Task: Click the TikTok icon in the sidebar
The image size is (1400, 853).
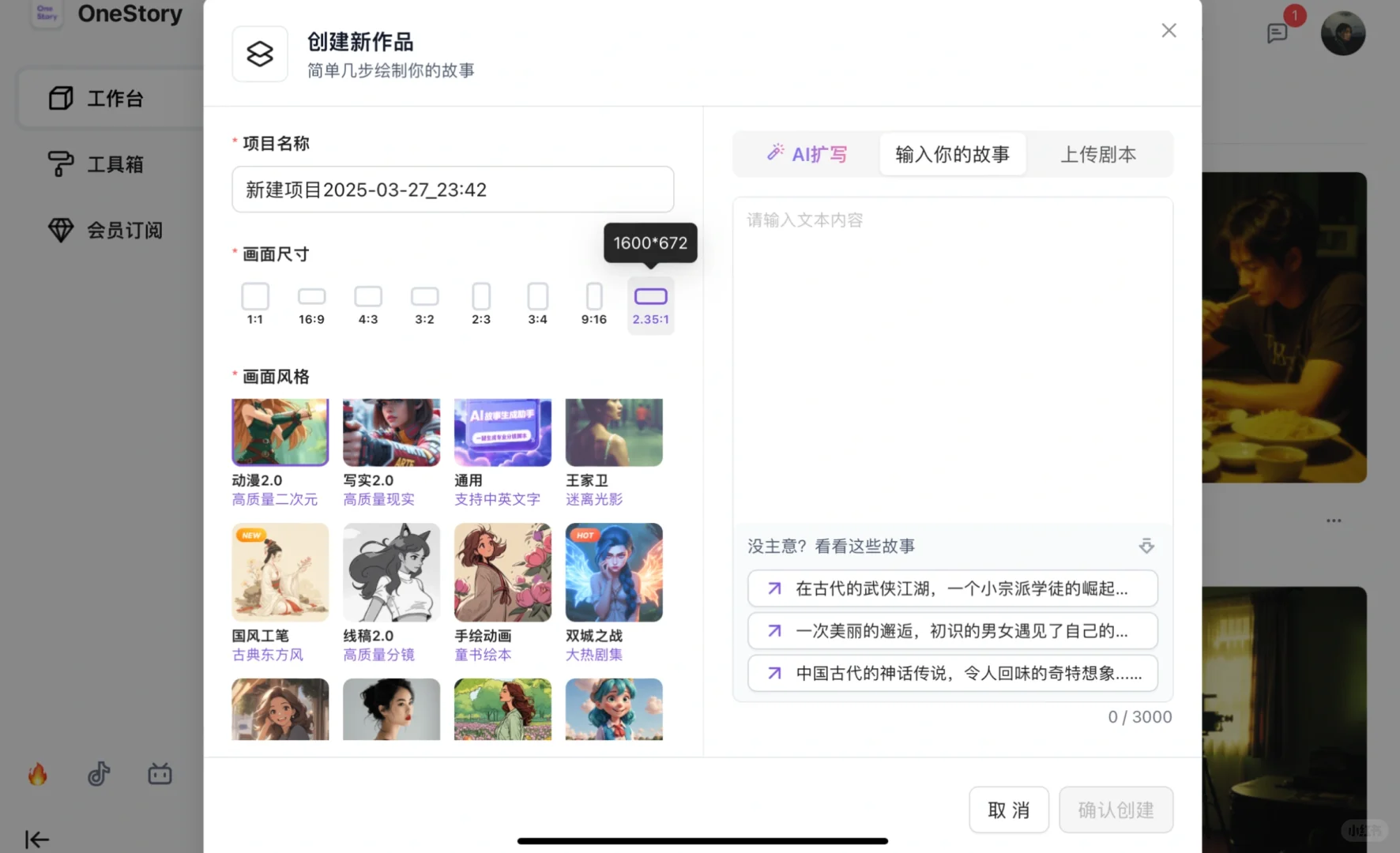Action: [x=98, y=774]
